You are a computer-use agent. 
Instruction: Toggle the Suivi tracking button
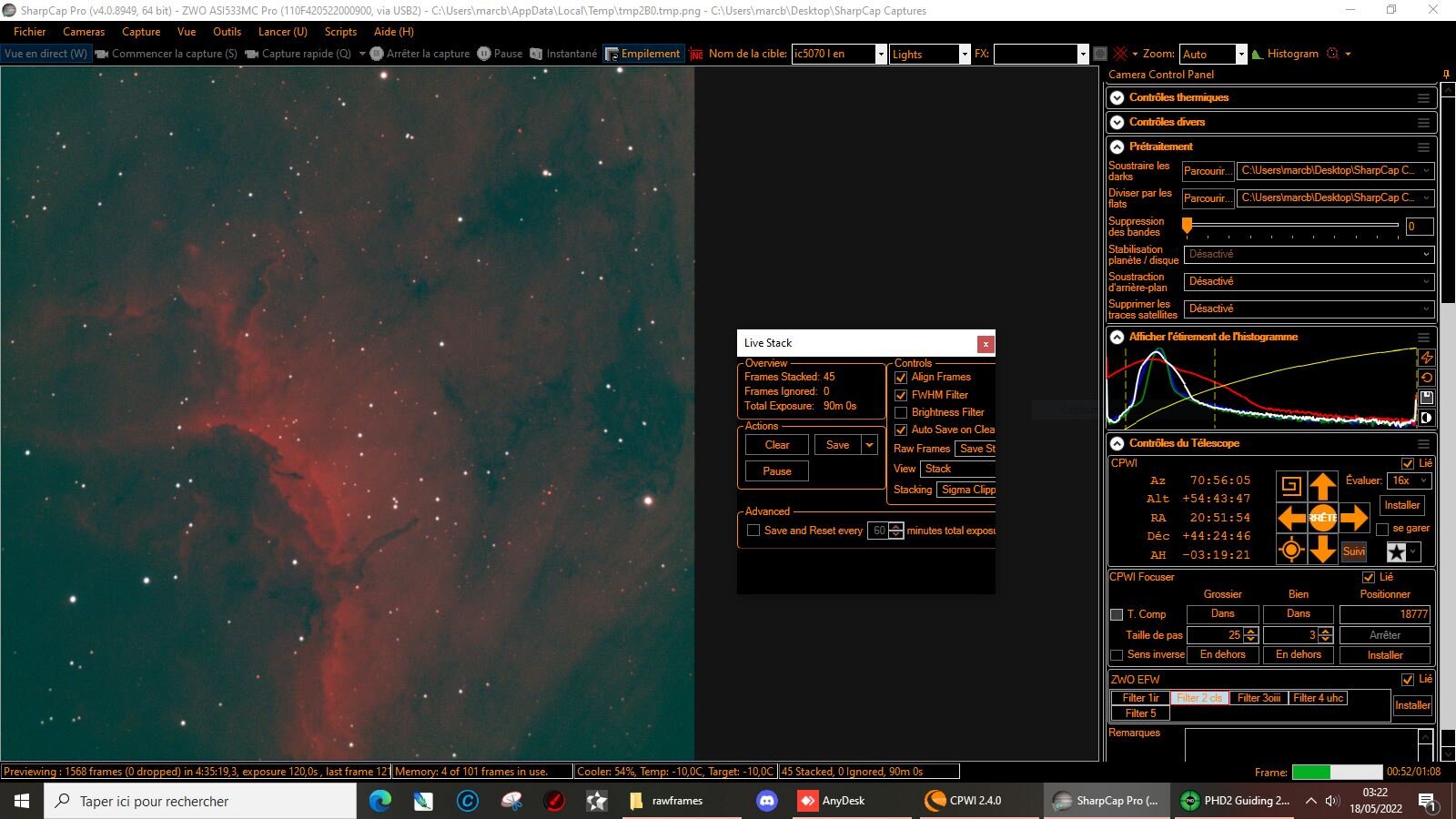coord(1354,551)
